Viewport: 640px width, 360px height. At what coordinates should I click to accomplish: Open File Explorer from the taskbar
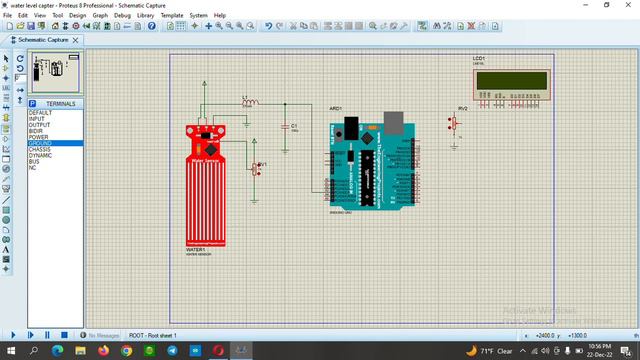coord(80,351)
